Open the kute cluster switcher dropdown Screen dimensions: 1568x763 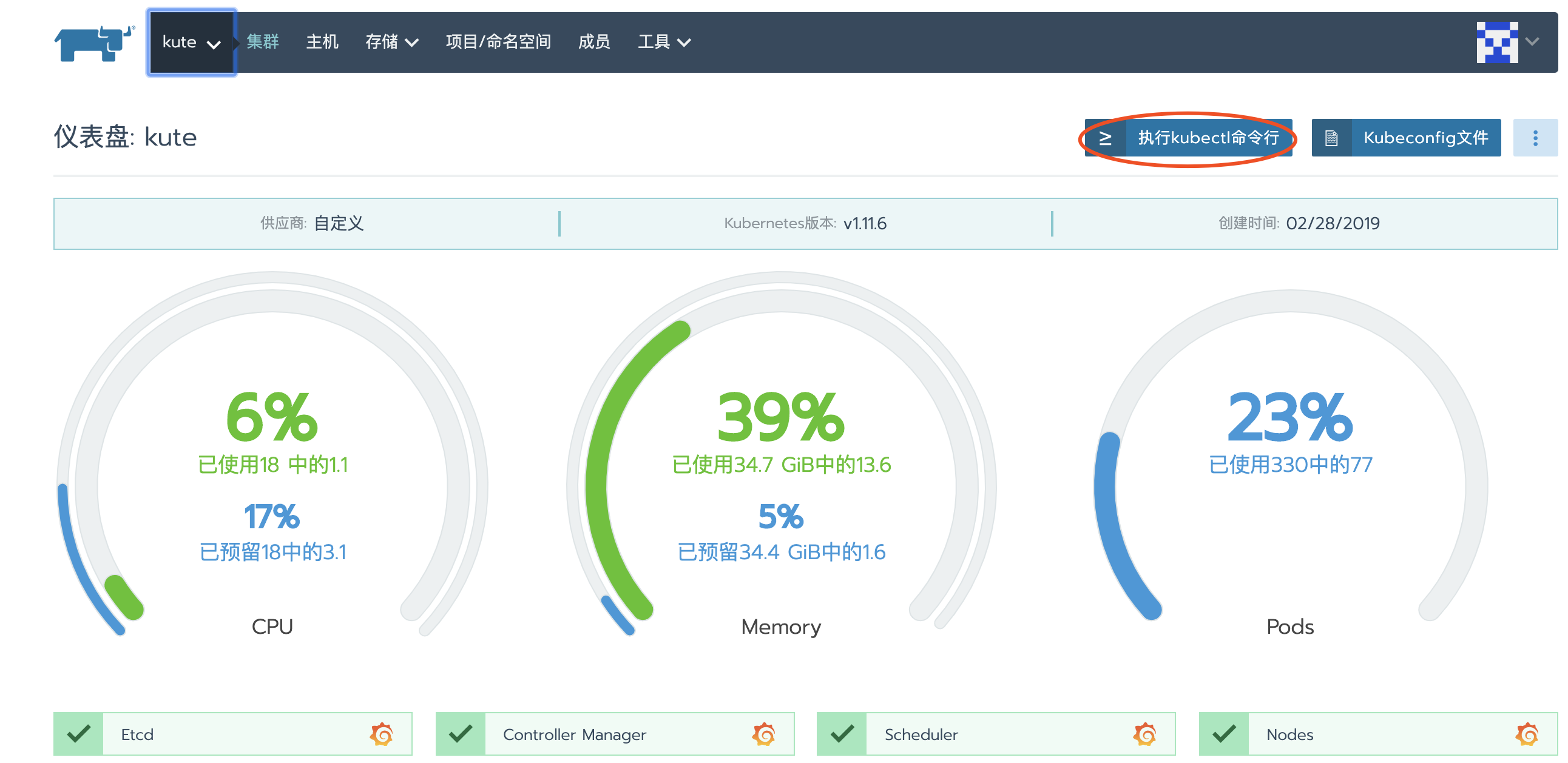click(x=191, y=42)
